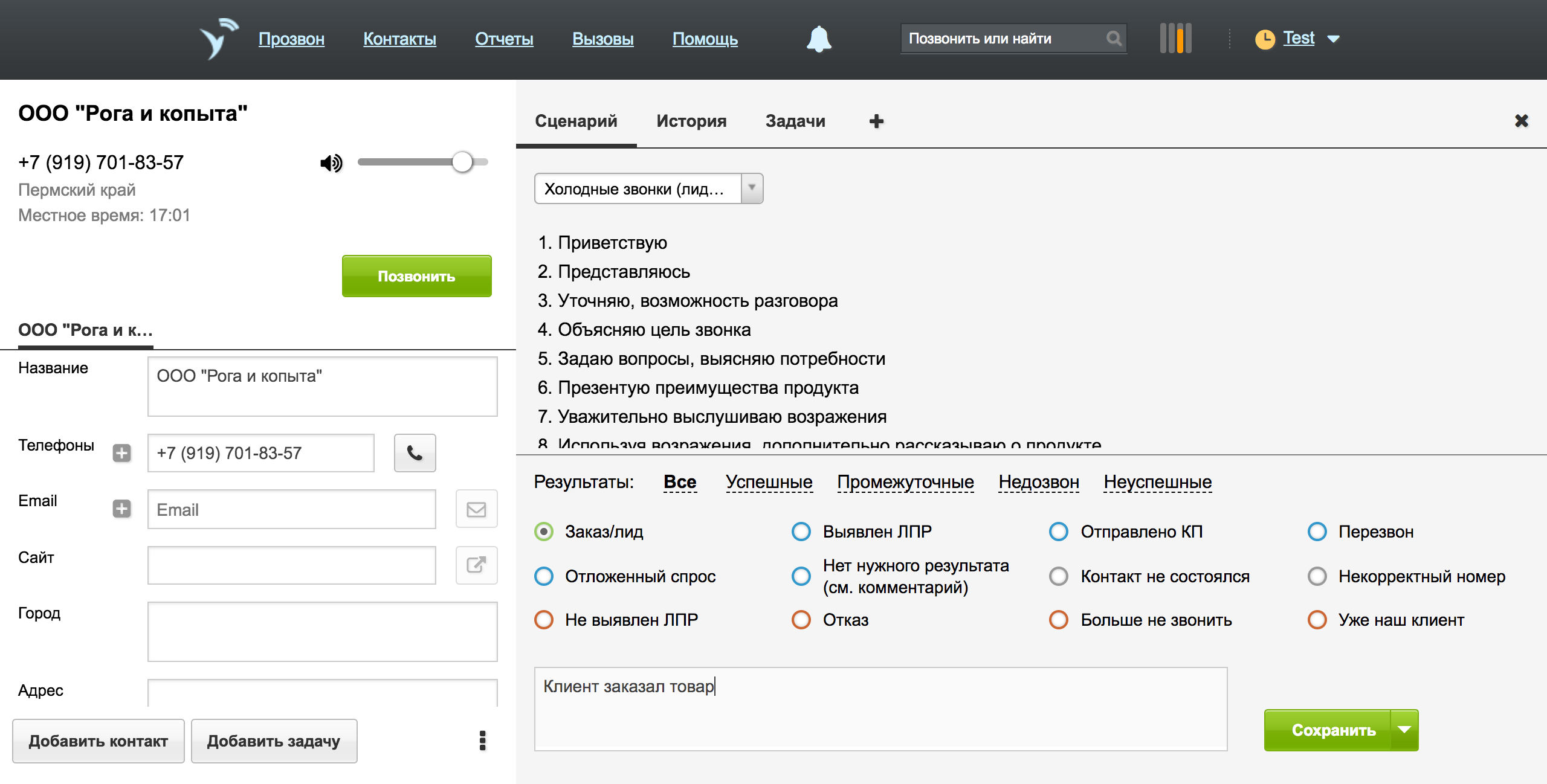Open site via external link icon
Viewport: 1547px width, 784px height.
[x=476, y=565]
